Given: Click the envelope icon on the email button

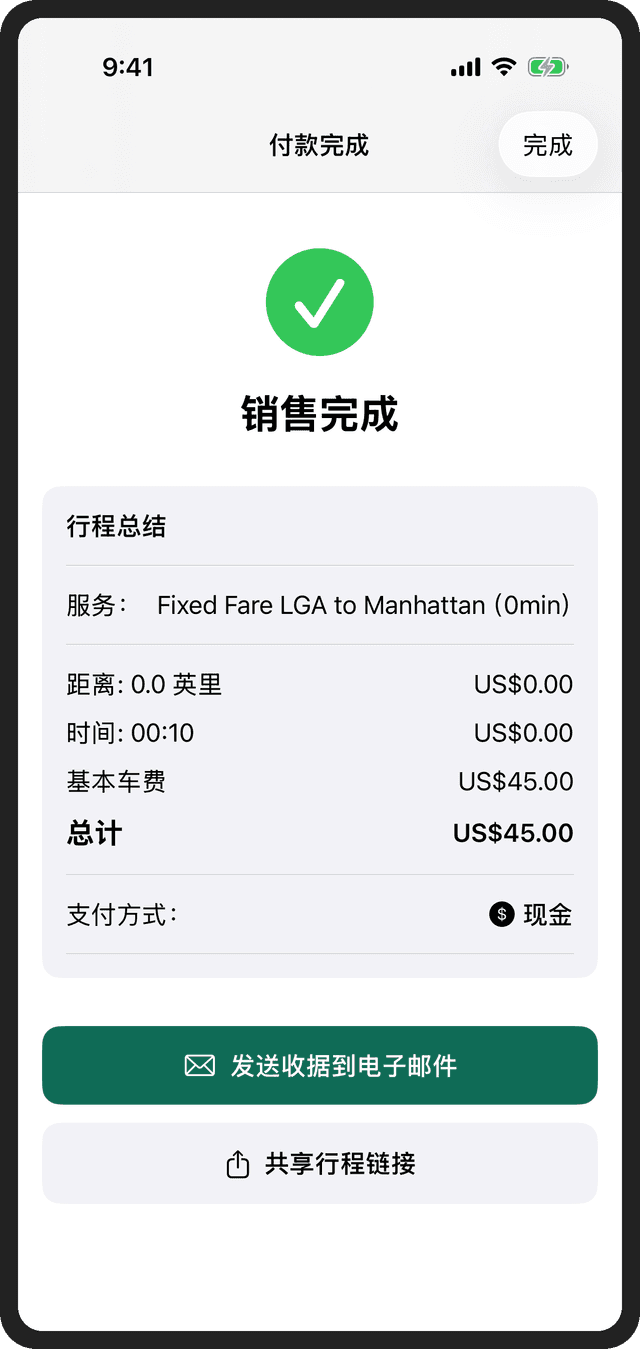Looking at the screenshot, I should [199, 1065].
